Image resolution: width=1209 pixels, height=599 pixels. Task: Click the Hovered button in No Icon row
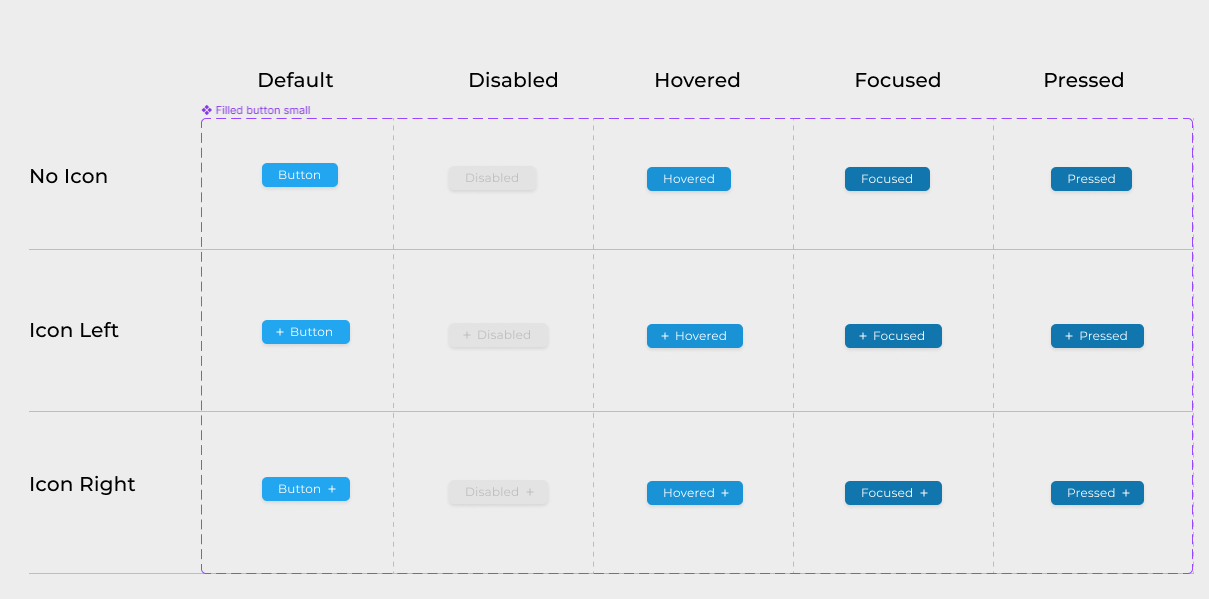(688, 179)
